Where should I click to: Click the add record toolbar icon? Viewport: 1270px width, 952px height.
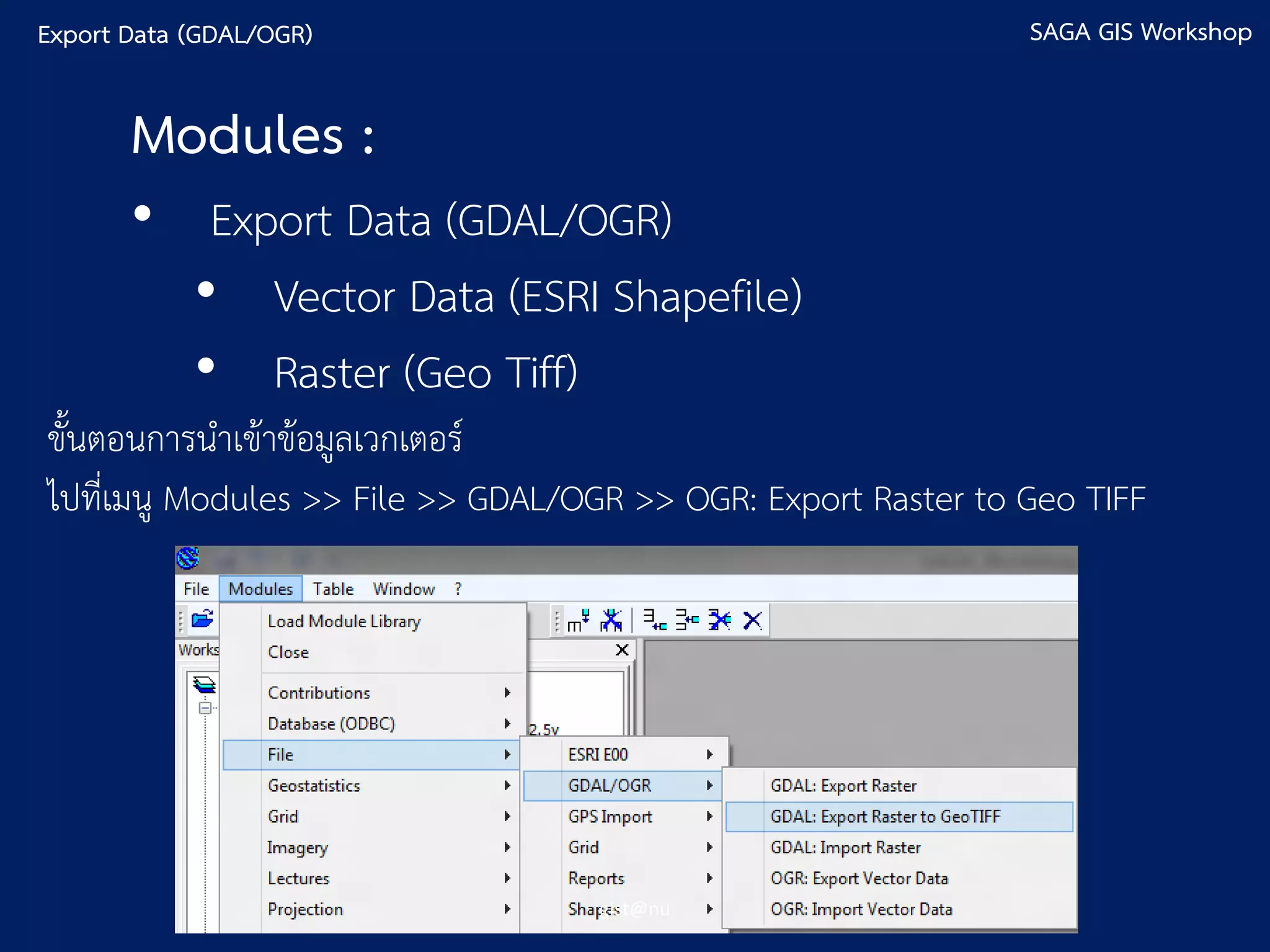[654, 620]
